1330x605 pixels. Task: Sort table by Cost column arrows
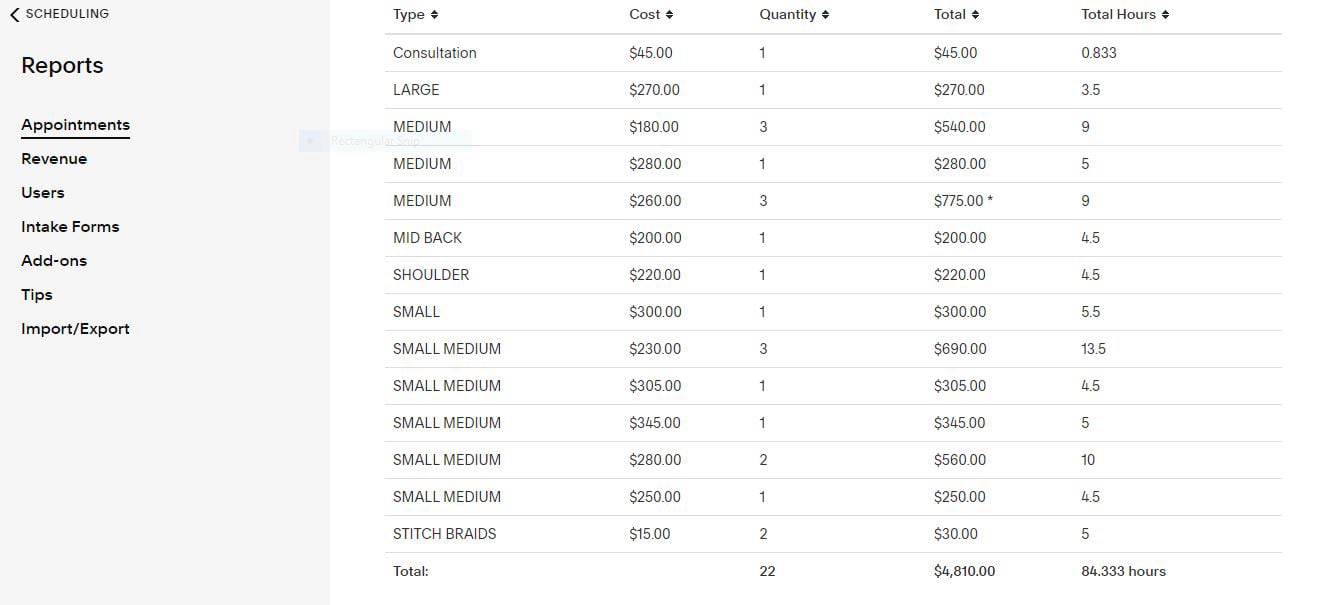tap(669, 15)
